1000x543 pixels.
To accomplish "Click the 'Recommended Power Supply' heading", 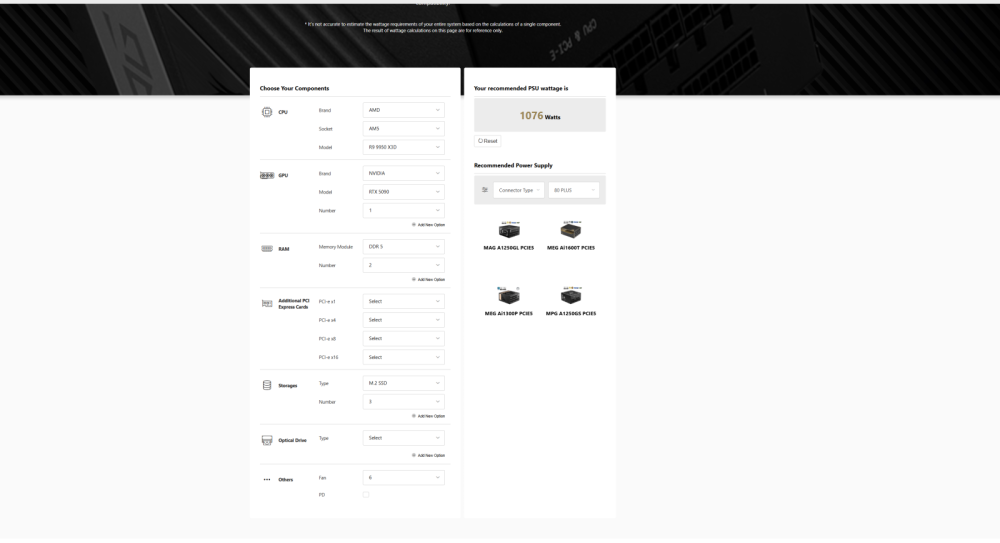I will click(513, 166).
